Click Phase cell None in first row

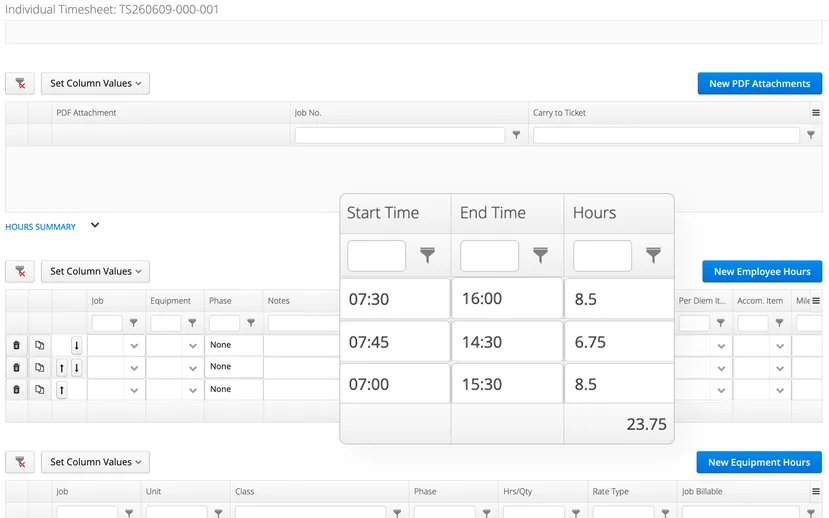pyautogui.click(x=234, y=345)
